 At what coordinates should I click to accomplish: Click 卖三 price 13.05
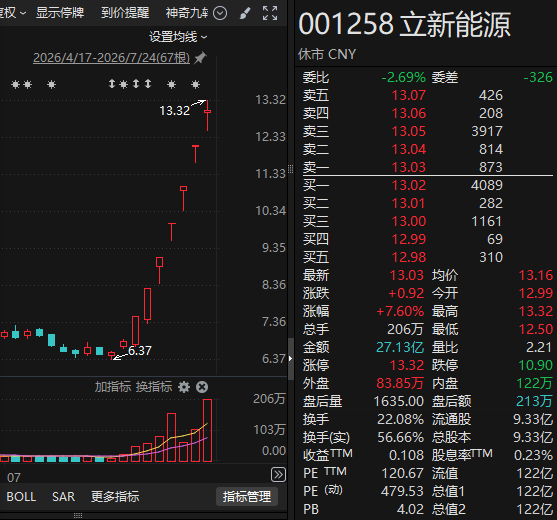409,131
